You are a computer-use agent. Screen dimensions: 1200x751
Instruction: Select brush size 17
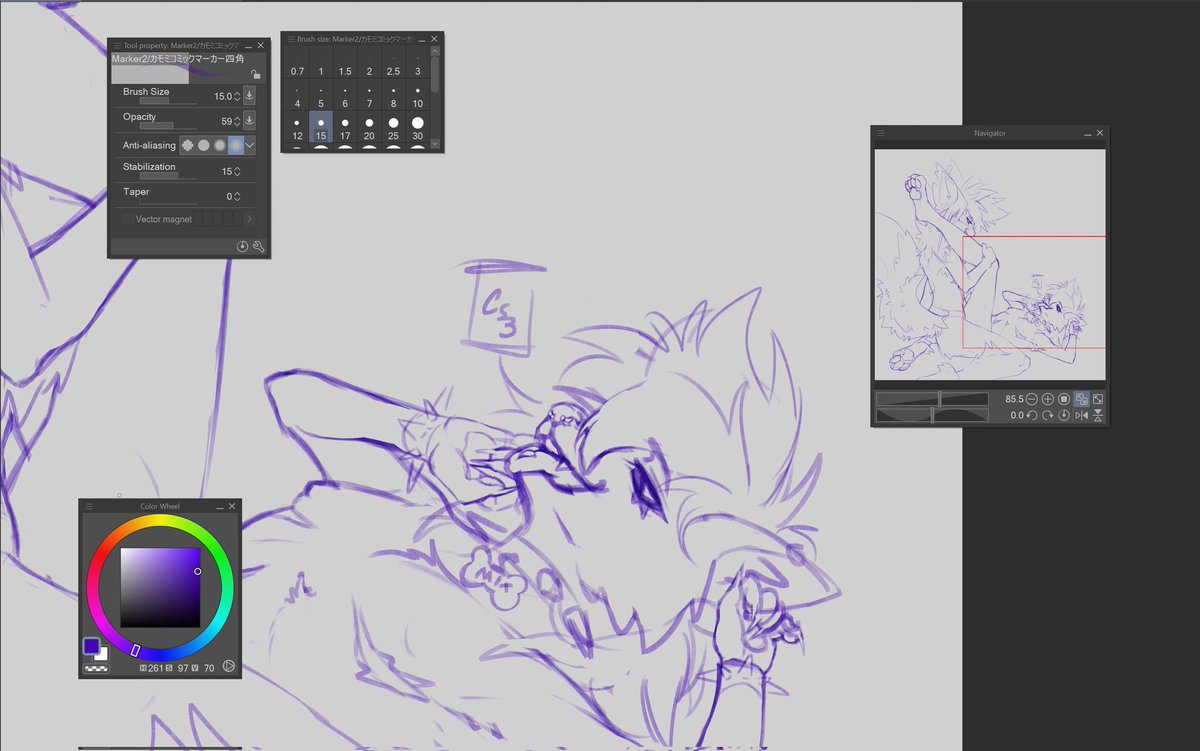[345, 129]
